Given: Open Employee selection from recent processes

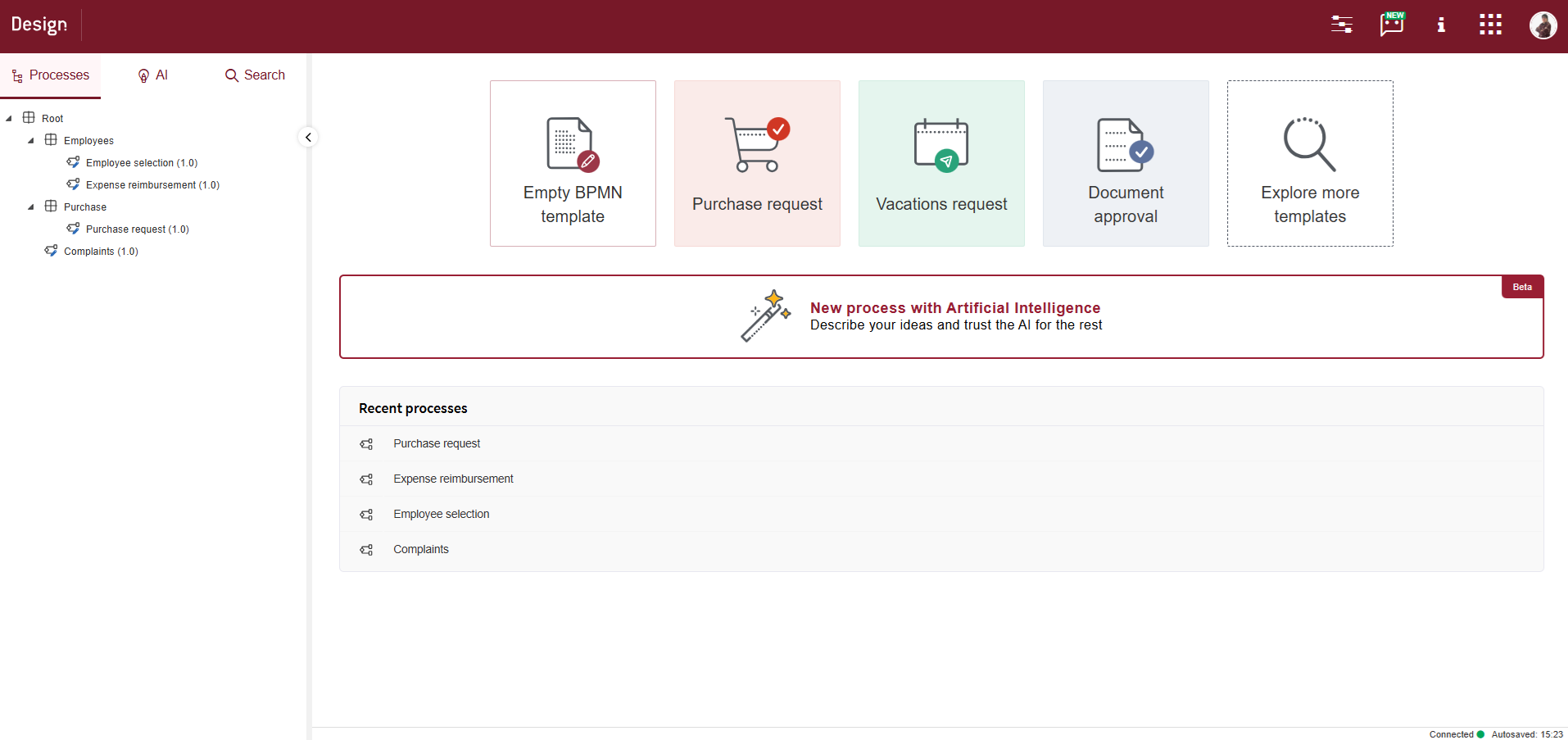Looking at the screenshot, I should [441, 514].
